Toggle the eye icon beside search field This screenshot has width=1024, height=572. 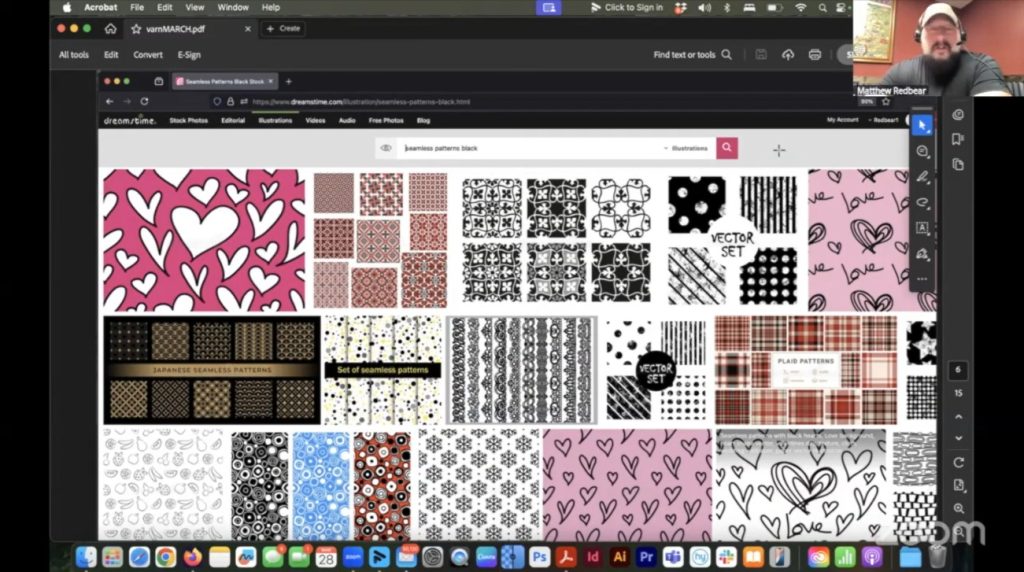[386, 148]
